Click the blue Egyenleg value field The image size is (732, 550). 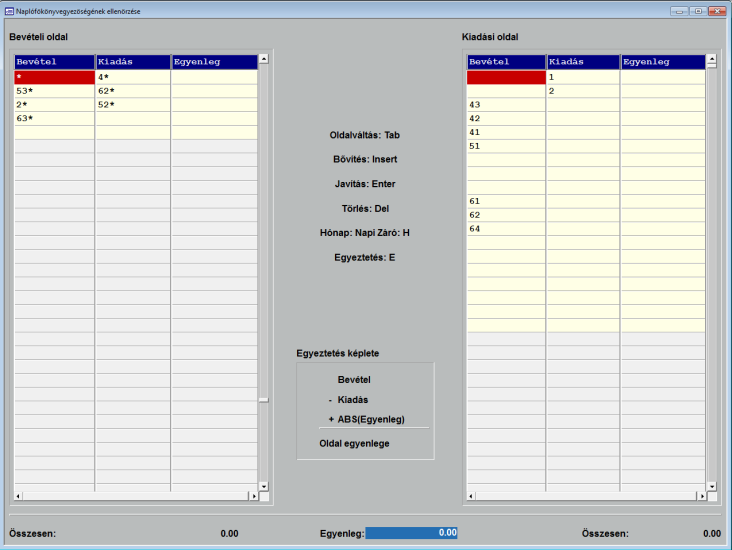coord(411,533)
